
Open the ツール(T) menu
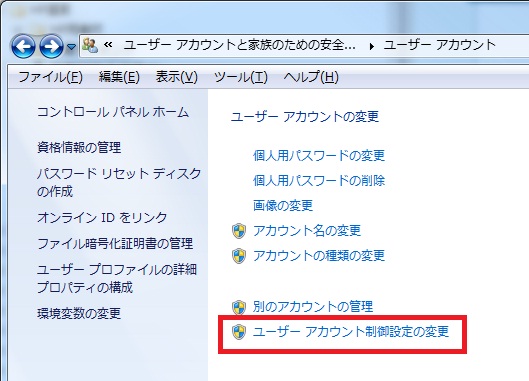coord(241,77)
